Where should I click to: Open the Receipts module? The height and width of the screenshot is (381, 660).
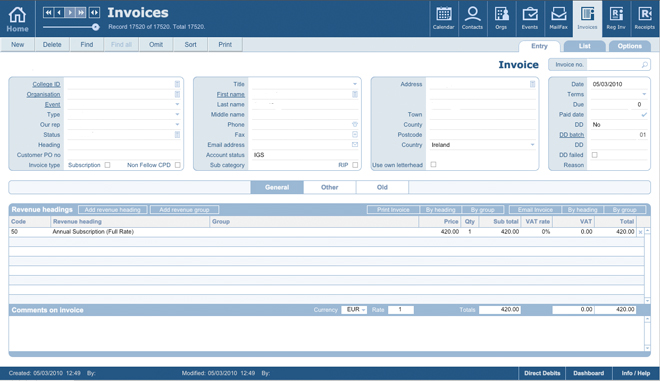click(644, 18)
